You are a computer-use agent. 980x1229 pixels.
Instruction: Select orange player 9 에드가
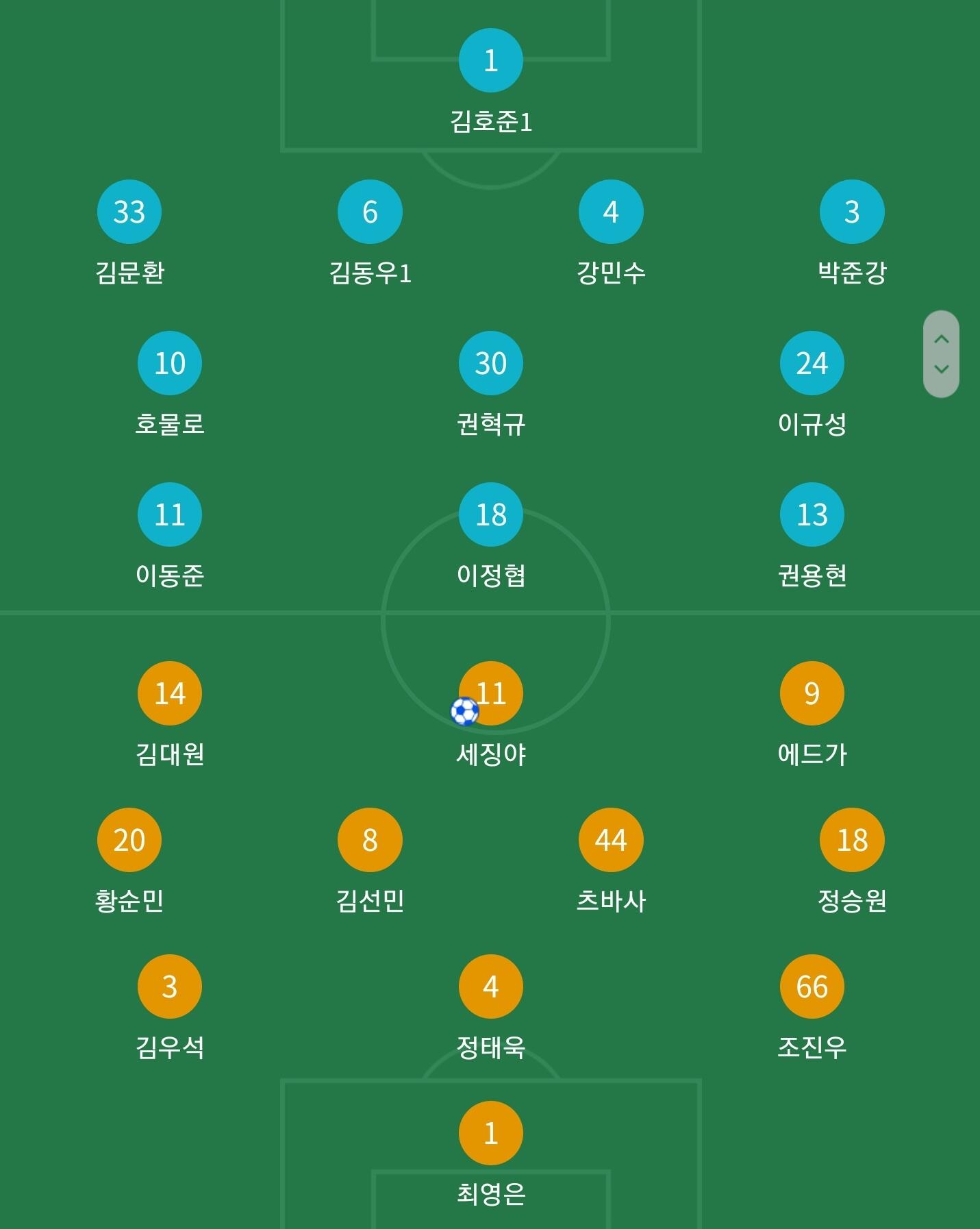click(x=812, y=693)
